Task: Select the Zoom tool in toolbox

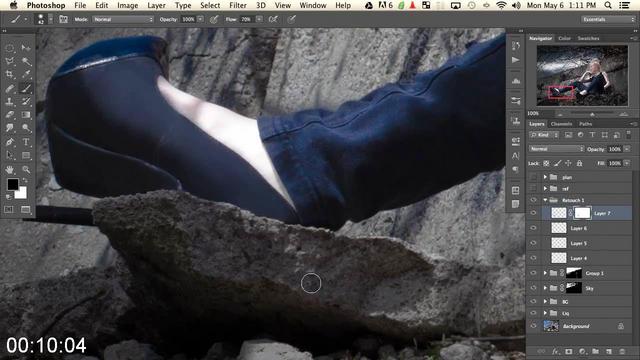Action: pyautogui.click(x=26, y=169)
